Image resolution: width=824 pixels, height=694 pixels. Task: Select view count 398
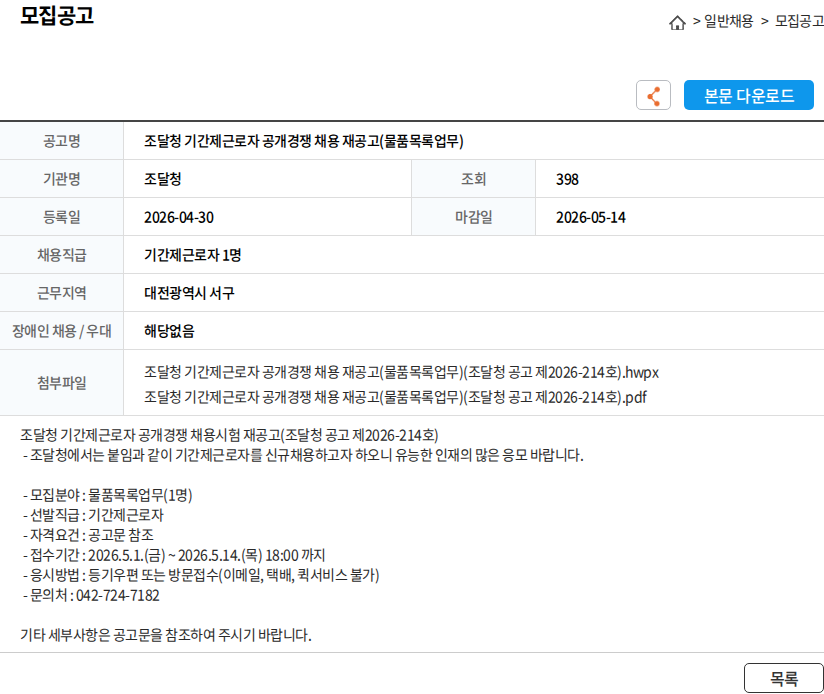click(567, 179)
